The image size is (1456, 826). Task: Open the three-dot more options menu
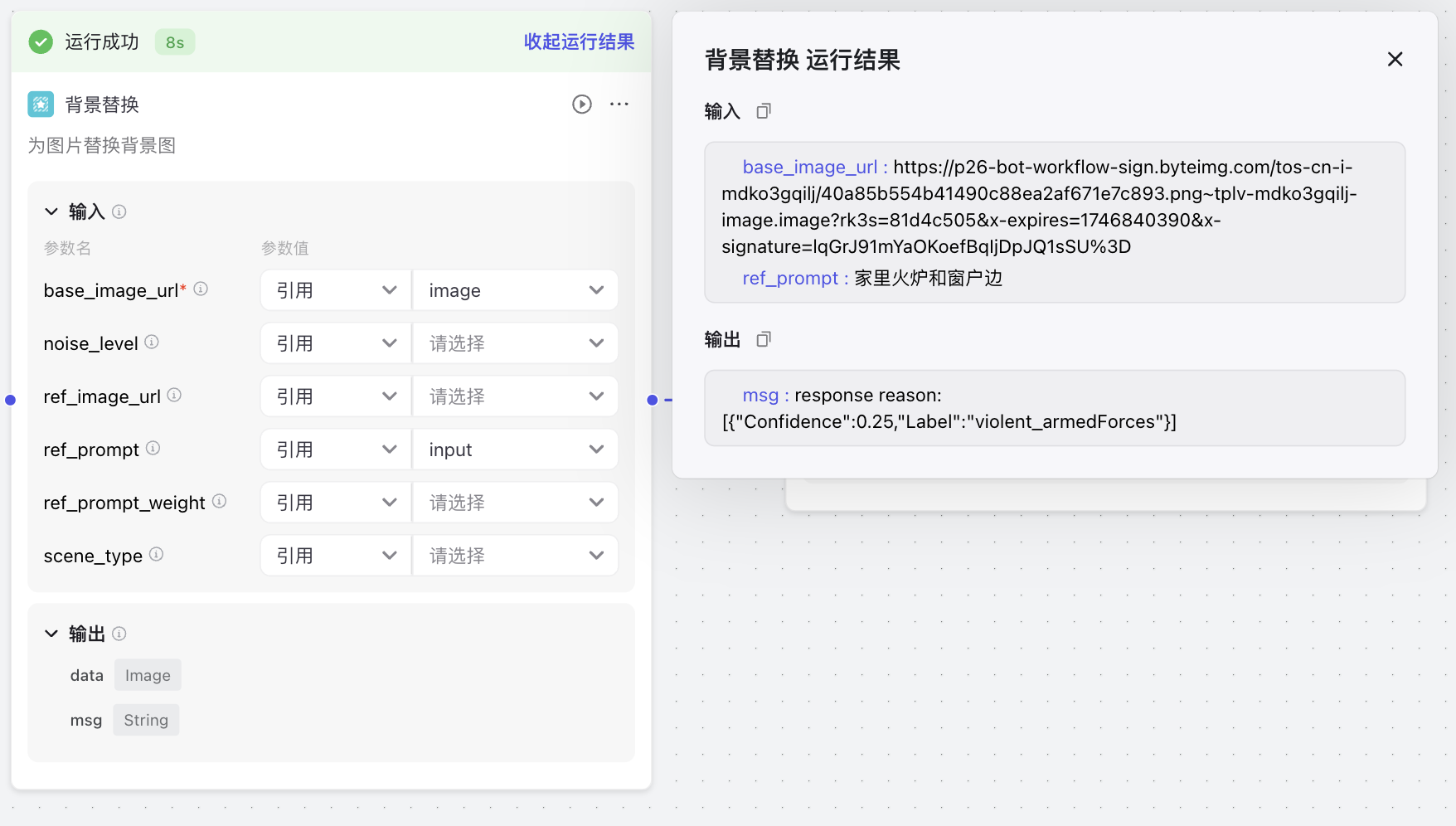pos(619,104)
